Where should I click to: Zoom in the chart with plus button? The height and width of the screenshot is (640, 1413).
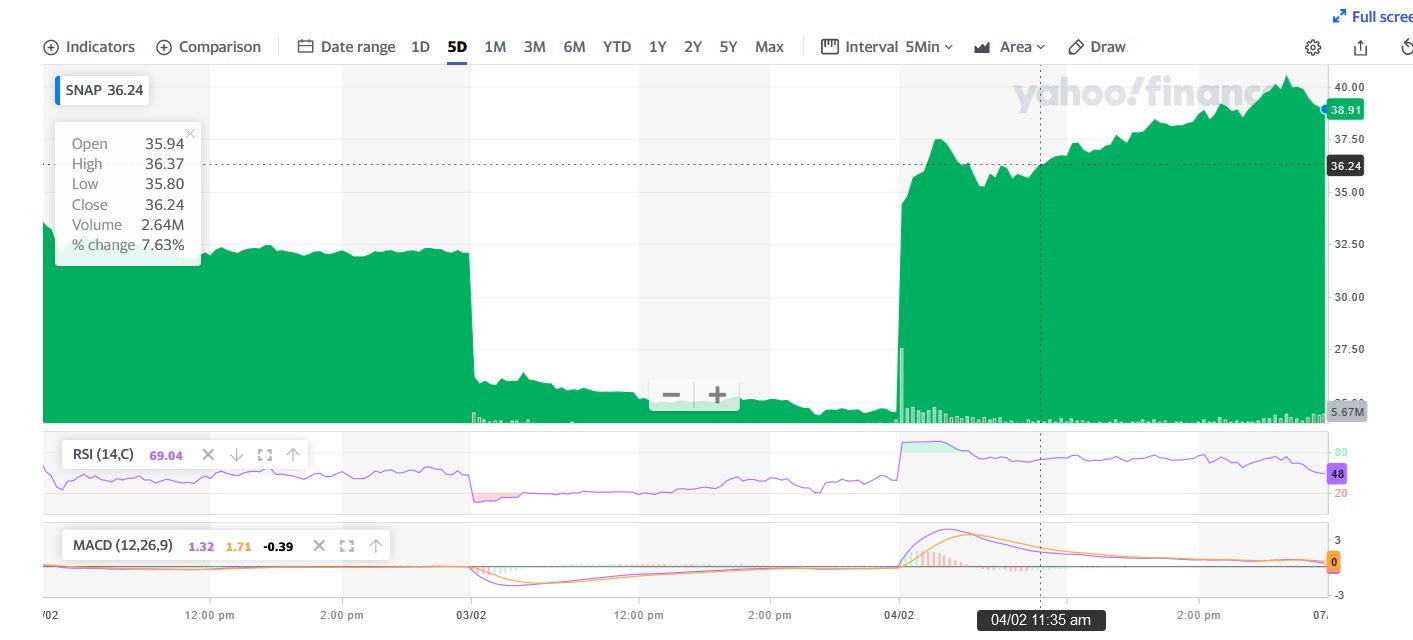click(x=717, y=395)
